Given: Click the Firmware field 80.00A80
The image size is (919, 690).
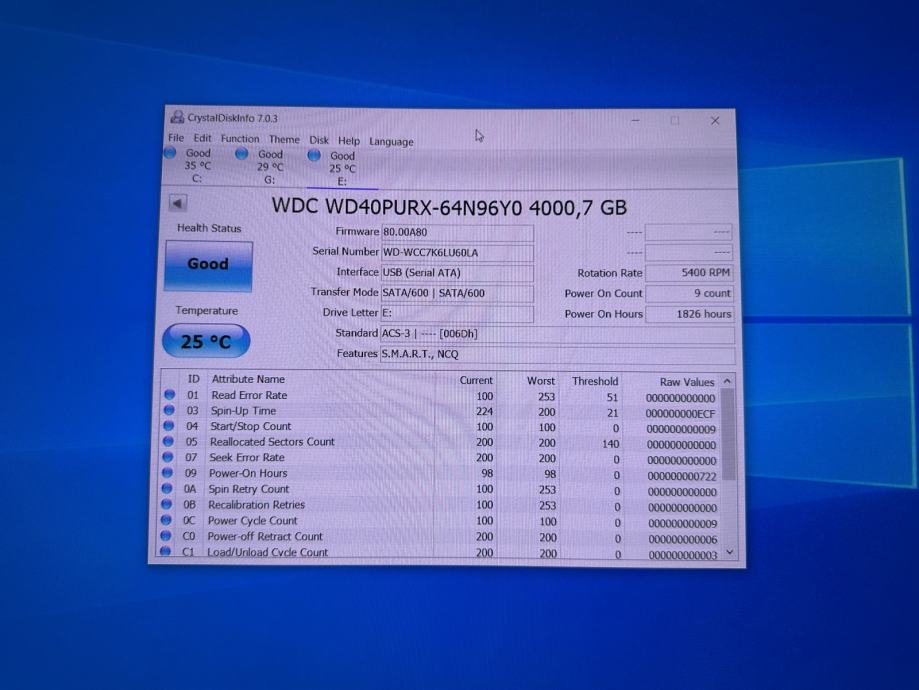Looking at the screenshot, I should (x=457, y=232).
